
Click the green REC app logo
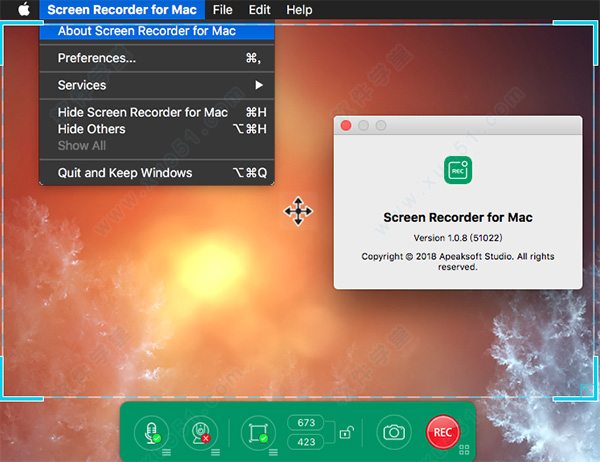coord(458,170)
